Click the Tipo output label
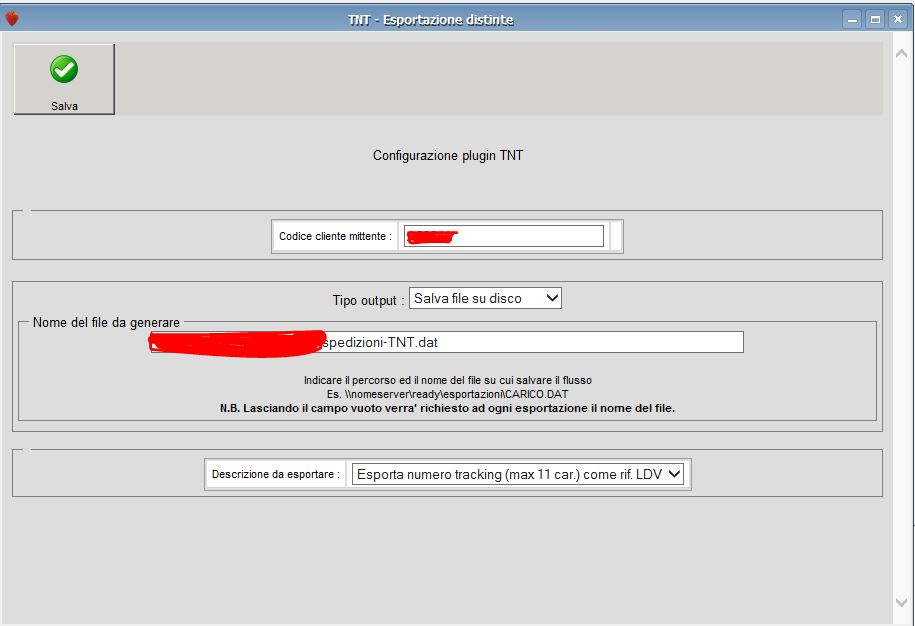This screenshot has height=626, width=915. pyautogui.click(x=368, y=300)
